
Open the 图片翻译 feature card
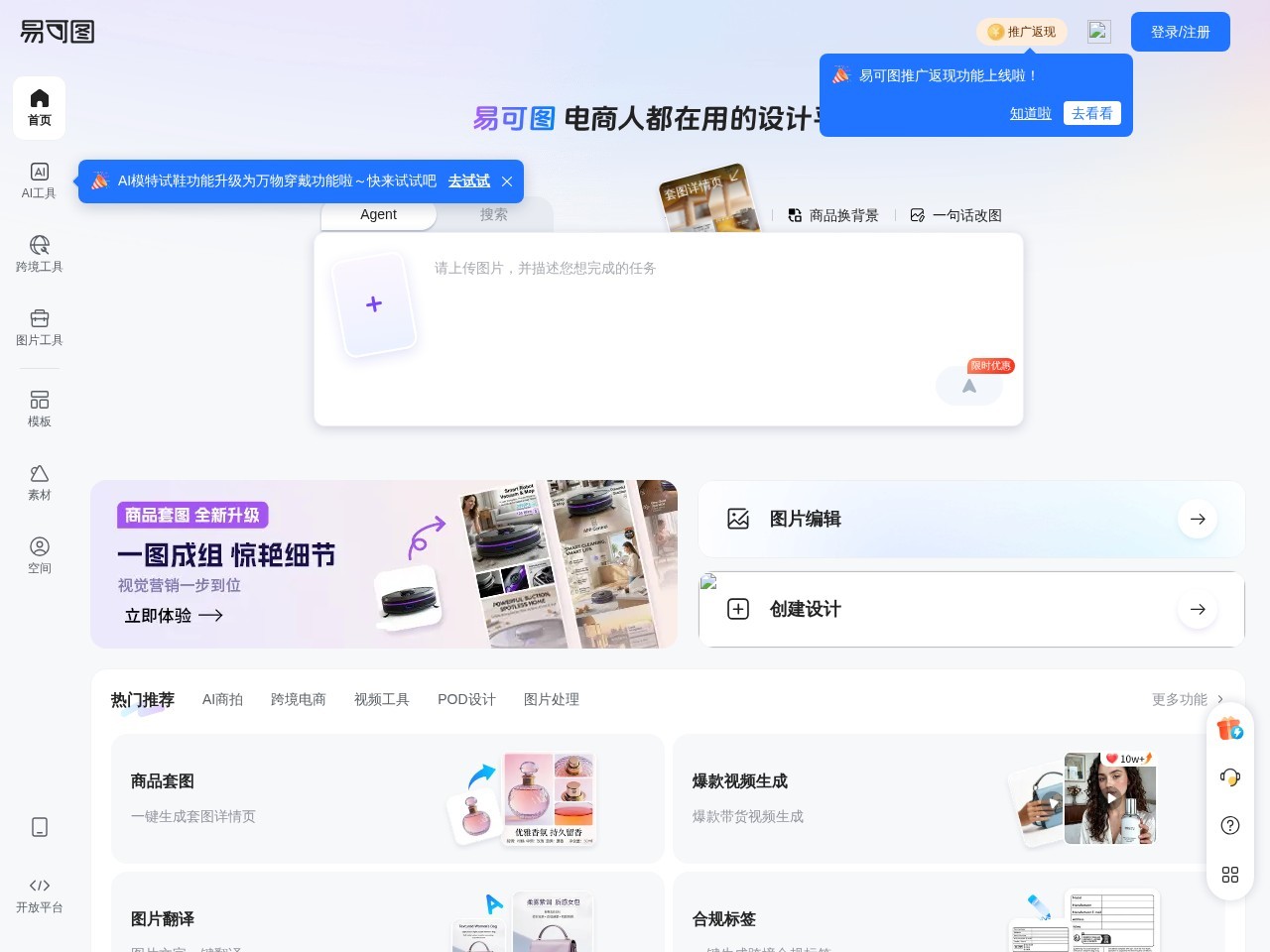pos(388,912)
